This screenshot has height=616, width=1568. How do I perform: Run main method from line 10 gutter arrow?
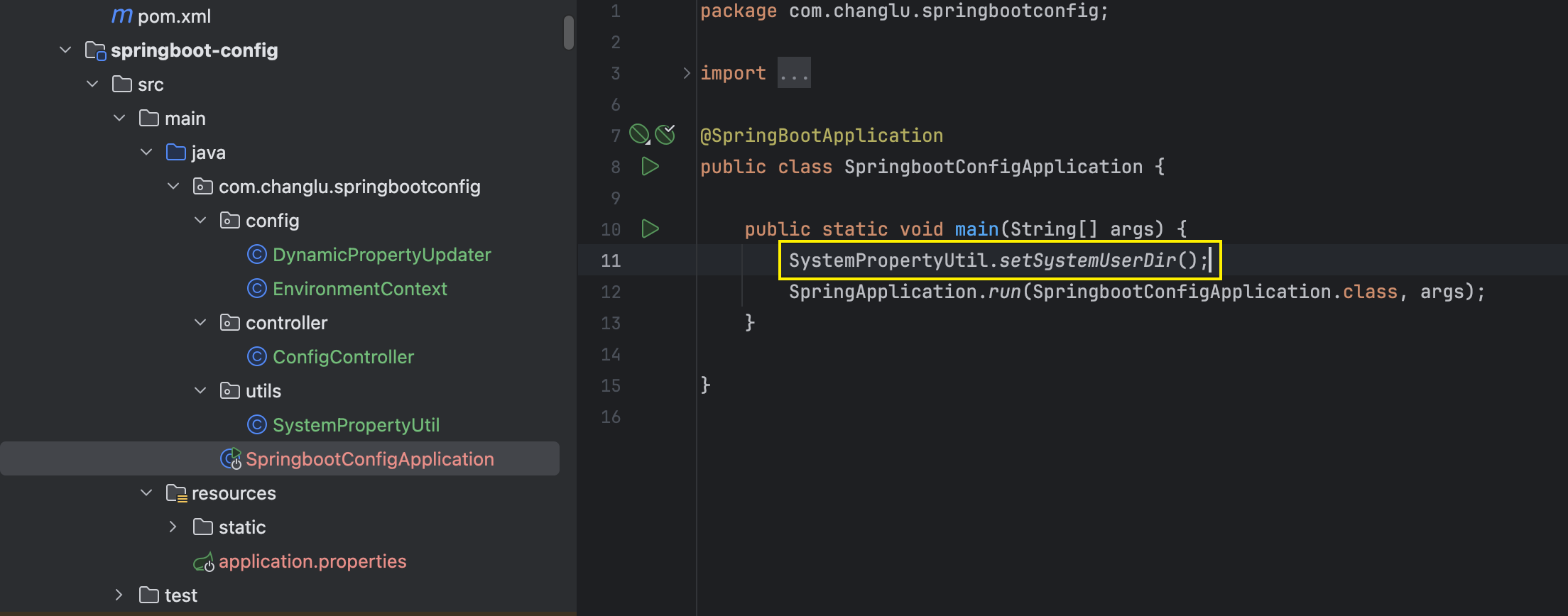(x=650, y=229)
